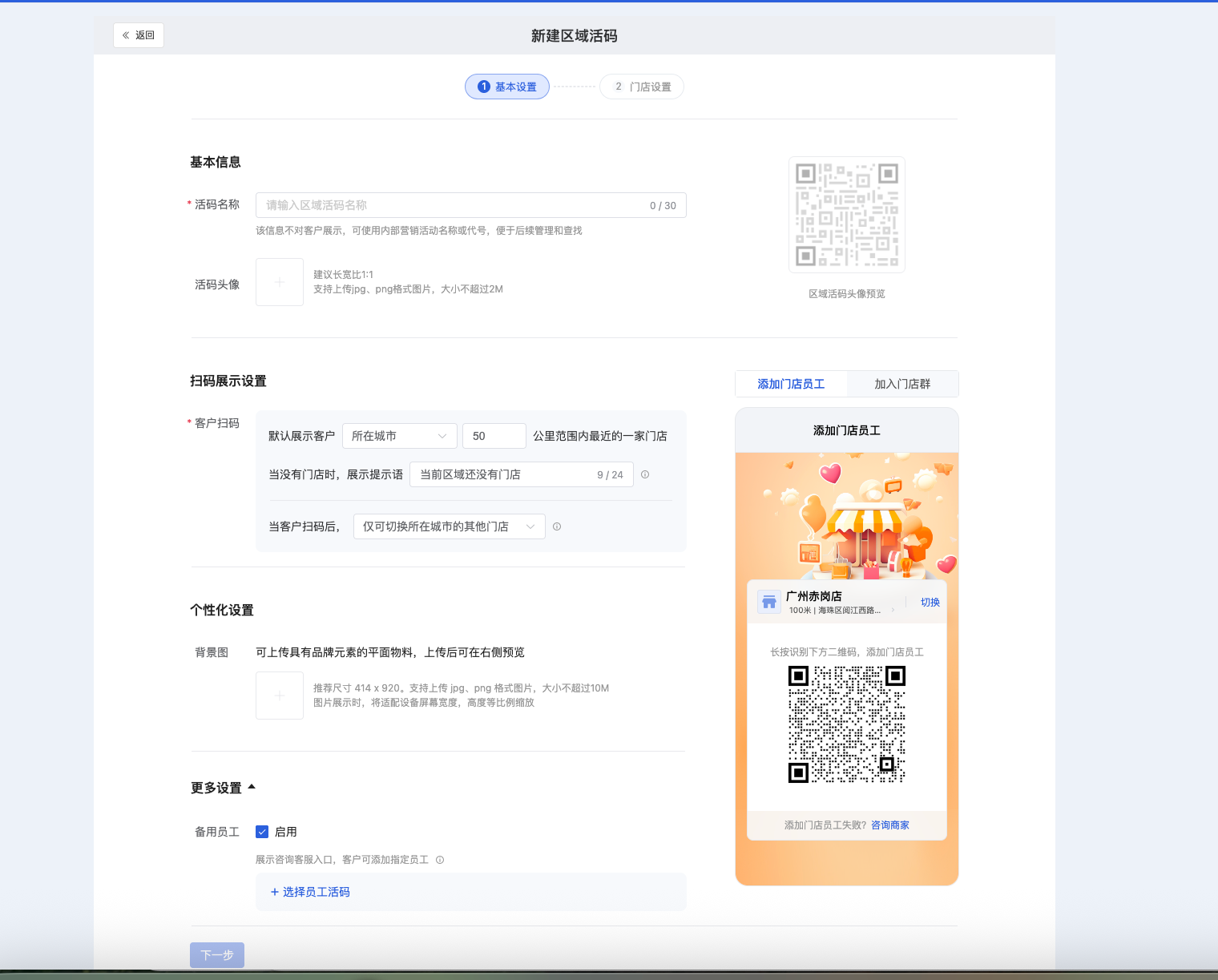
Task: Click the info icon after 展示咨询客服入口 hint
Action: [x=440, y=860]
